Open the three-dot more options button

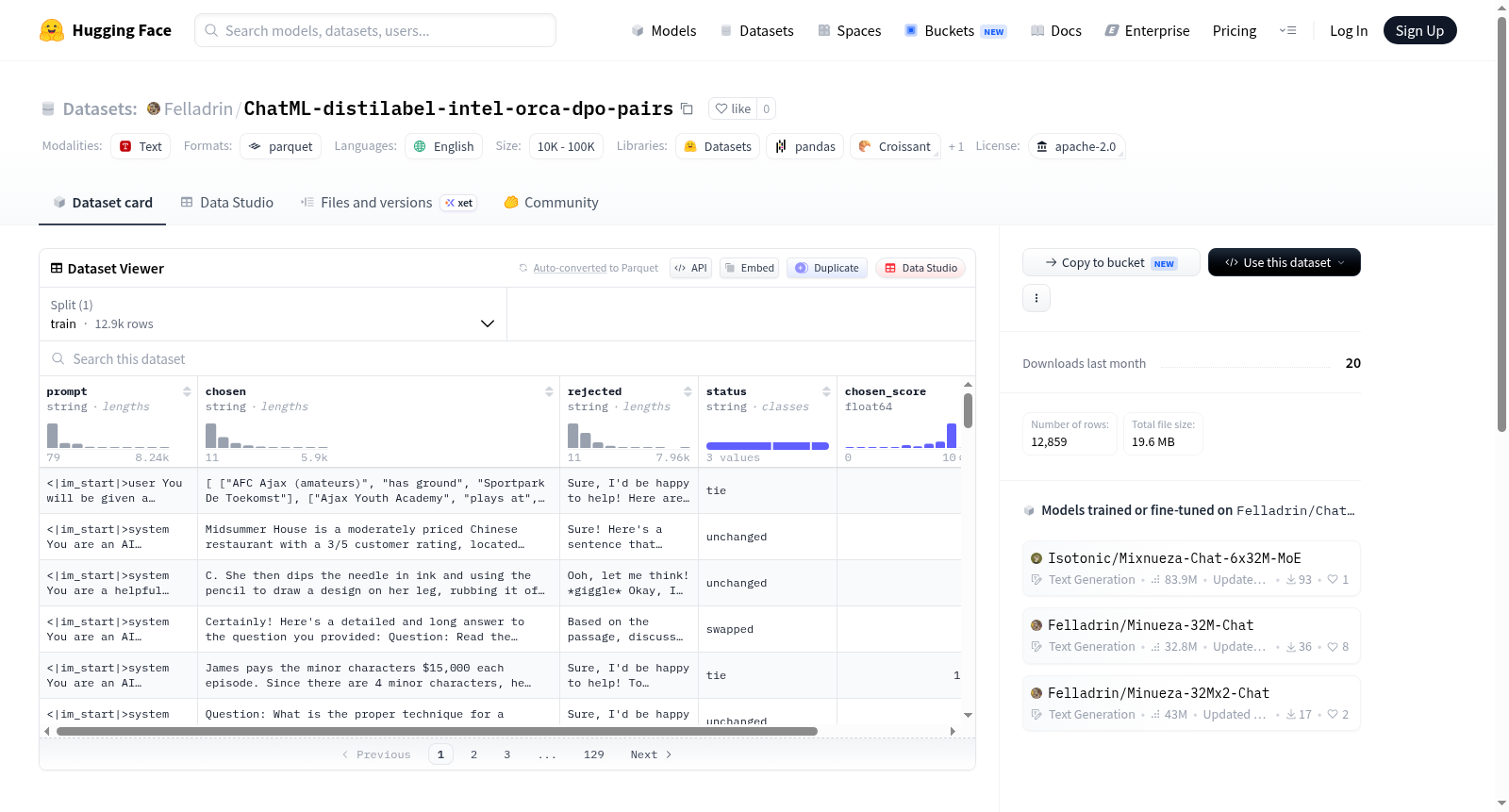click(x=1036, y=298)
